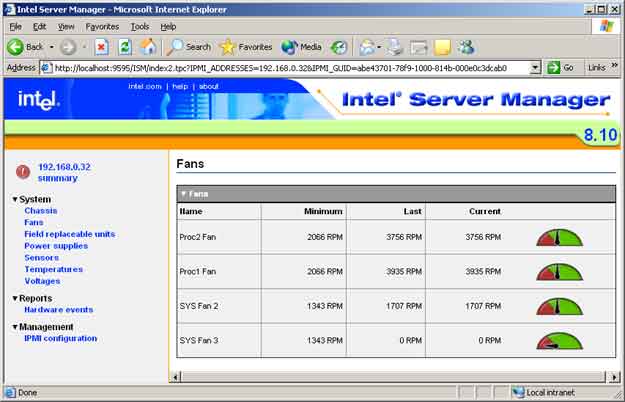
Task: Open the Search toolbar button
Action: click(x=189, y=46)
